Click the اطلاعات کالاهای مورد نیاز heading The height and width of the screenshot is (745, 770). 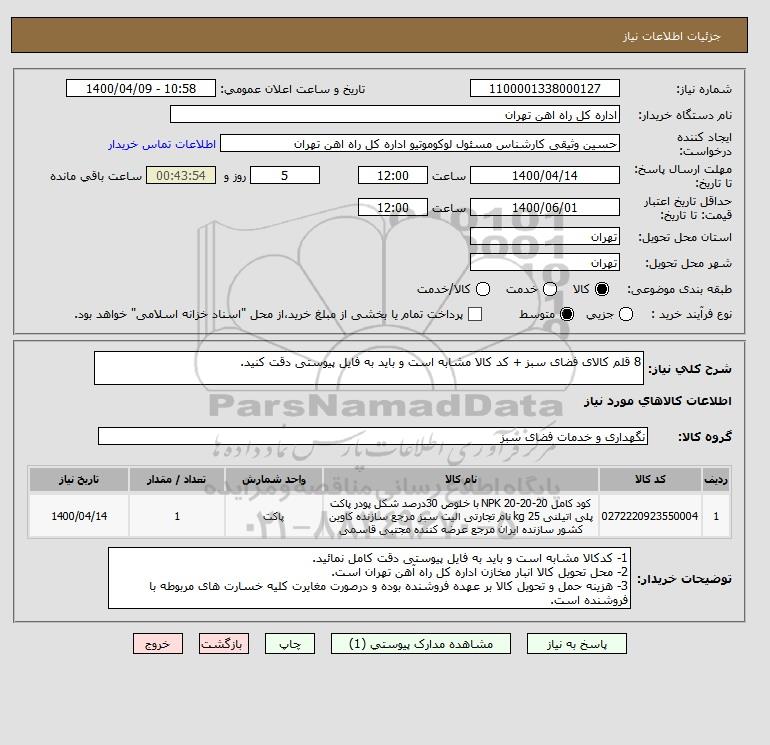(658, 401)
